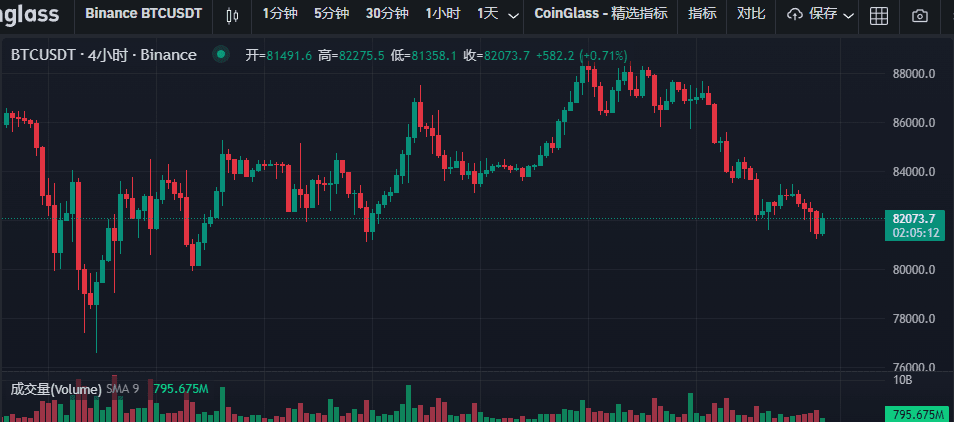The image size is (954, 422).
Task: Open Binance BTCUSDT symbol search
Action: (x=143, y=14)
